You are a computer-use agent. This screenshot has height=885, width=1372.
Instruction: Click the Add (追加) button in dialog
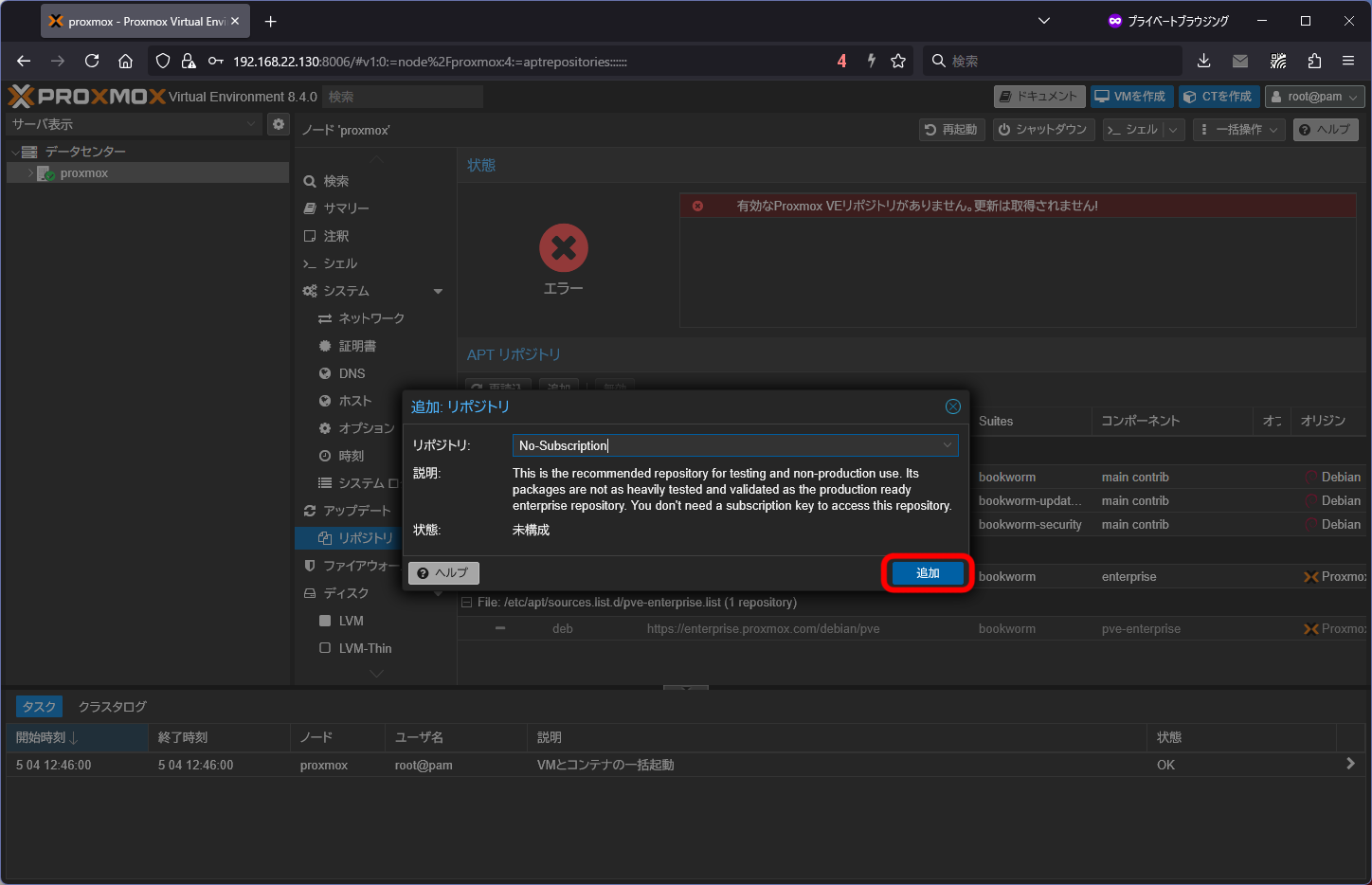pos(928,573)
